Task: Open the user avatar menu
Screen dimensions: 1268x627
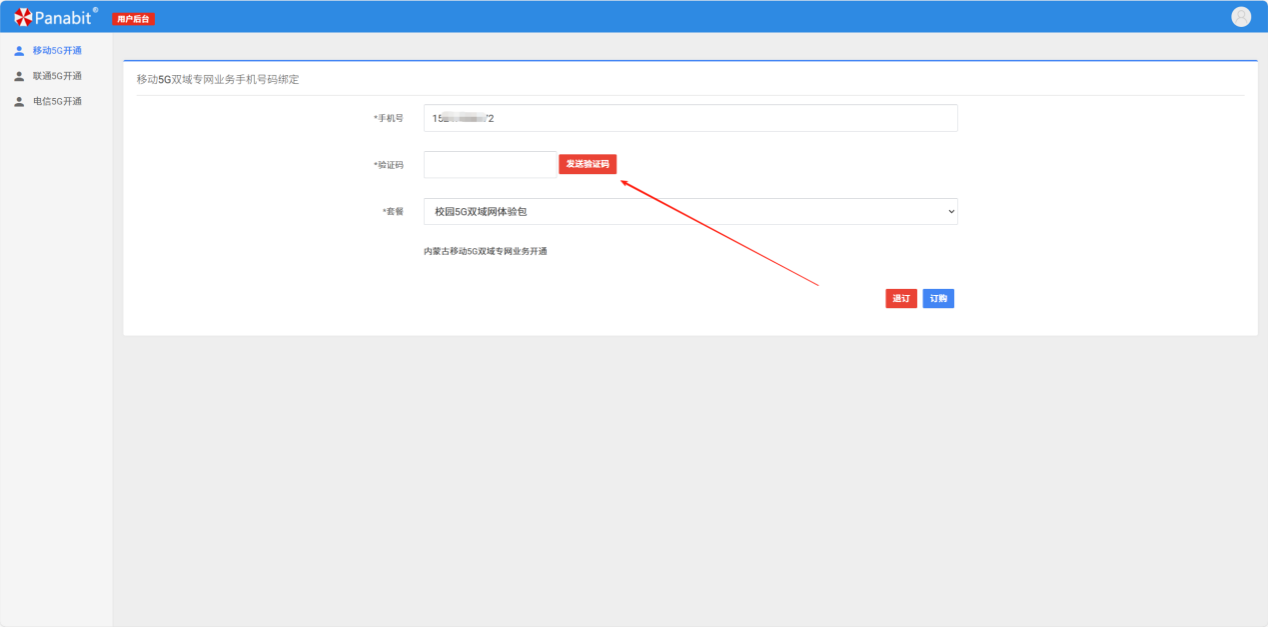Action: 1241,17
